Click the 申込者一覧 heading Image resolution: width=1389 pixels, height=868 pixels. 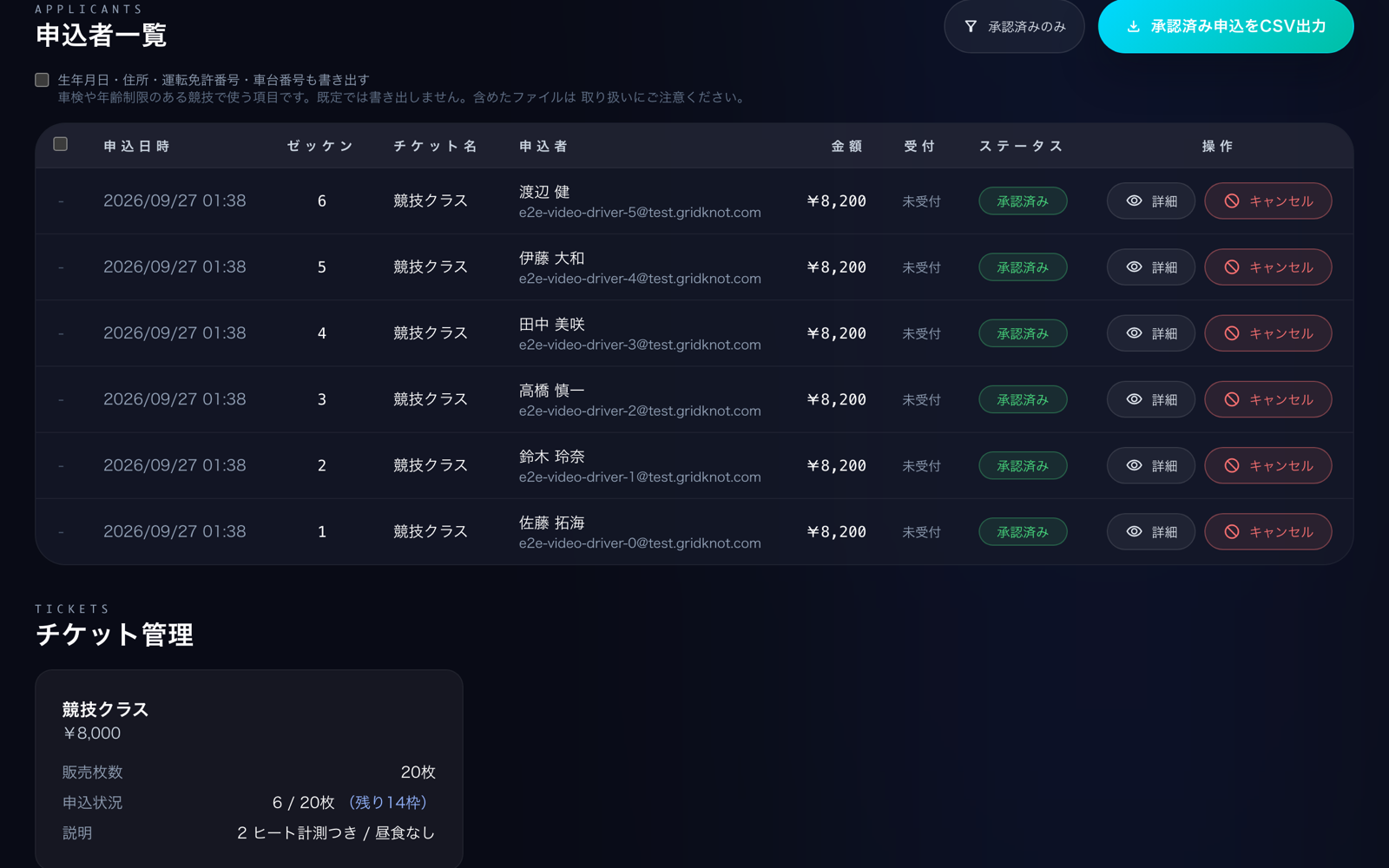101,35
